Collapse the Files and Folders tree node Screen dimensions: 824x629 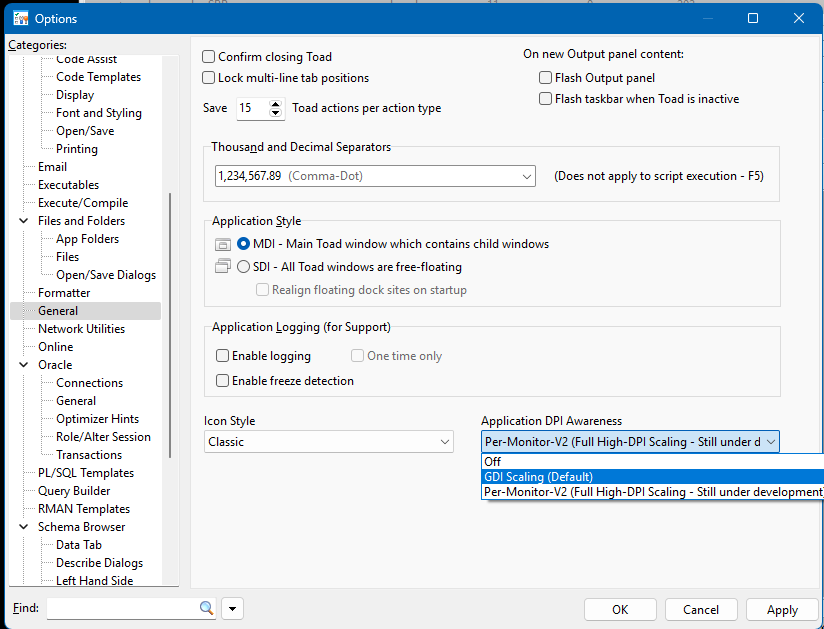coord(24,221)
